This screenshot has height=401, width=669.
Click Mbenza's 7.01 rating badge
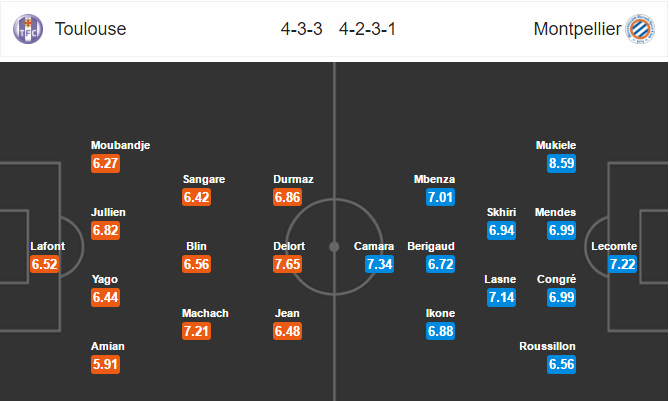click(440, 197)
